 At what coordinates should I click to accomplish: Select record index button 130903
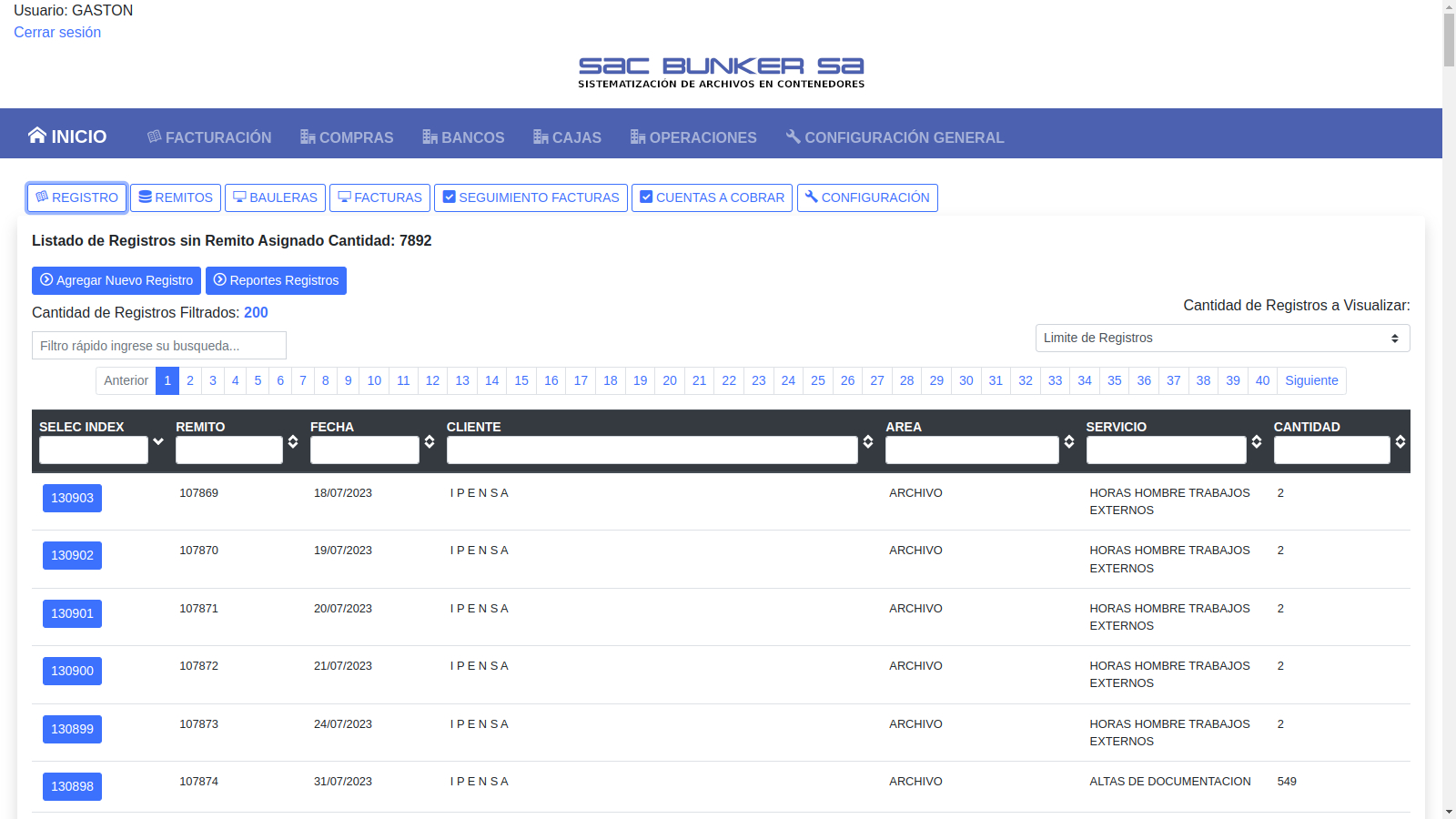72,498
